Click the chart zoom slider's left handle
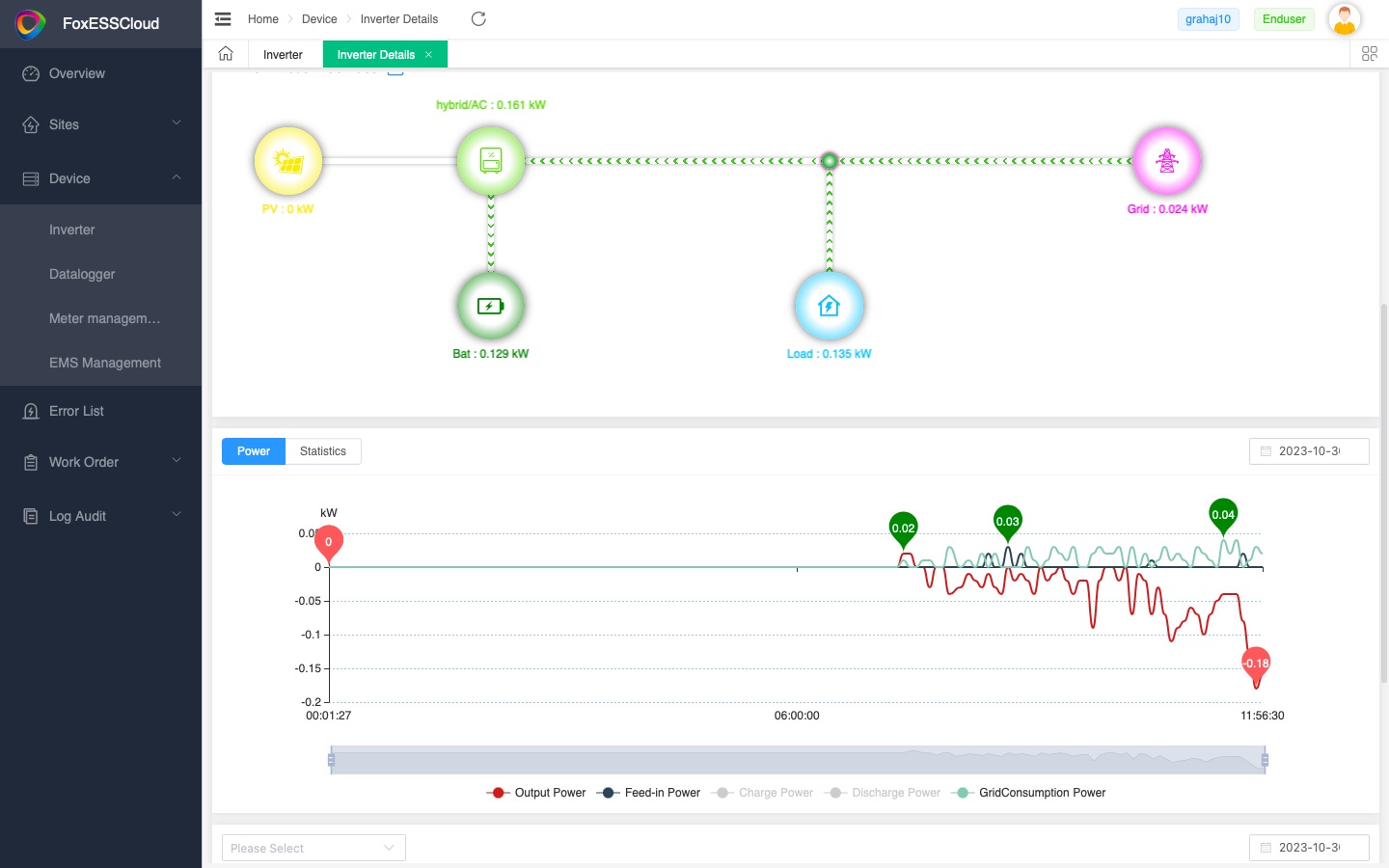1389x868 pixels. [x=331, y=760]
